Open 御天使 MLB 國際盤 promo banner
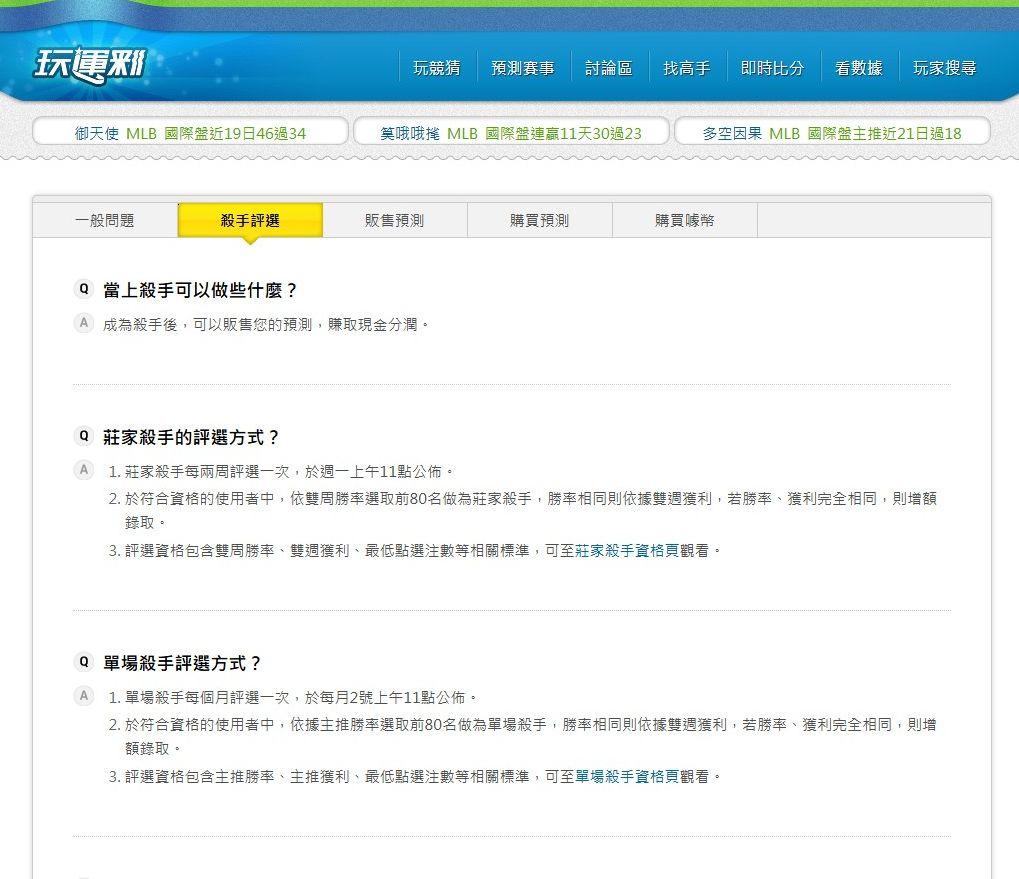Image resolution: width=1019 pixels, height=879 pixels. tap(190, 133)
